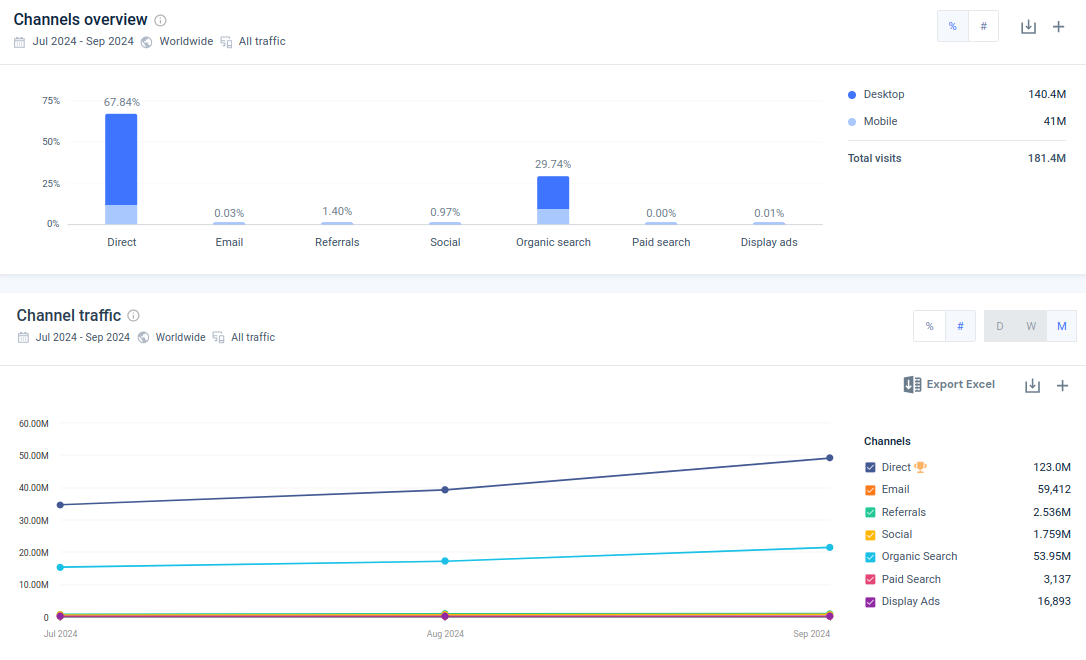Image resolution: width=1086 pixels, height=660 pixels.
Task: Click the Direct 123.0M value
Action: [1052, 467]
